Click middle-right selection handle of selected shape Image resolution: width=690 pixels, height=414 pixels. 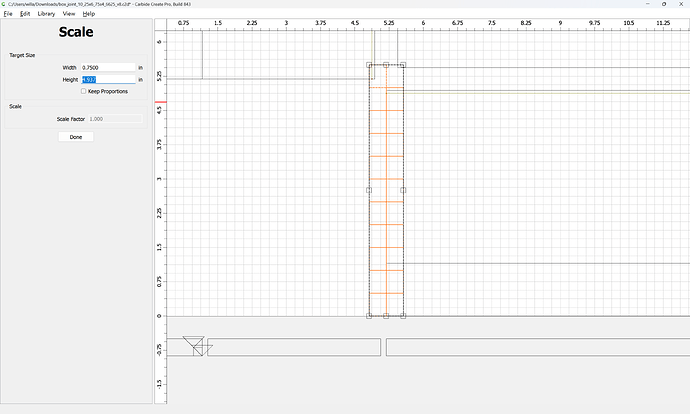click(x=403, y=190)
